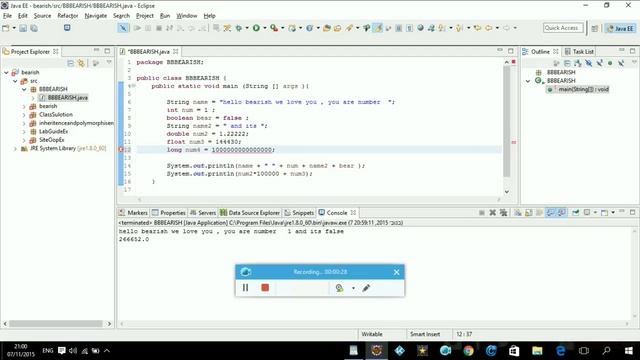Screen dimensions: 640x360
Task: Open the Source menu
Action: point(42,16)
